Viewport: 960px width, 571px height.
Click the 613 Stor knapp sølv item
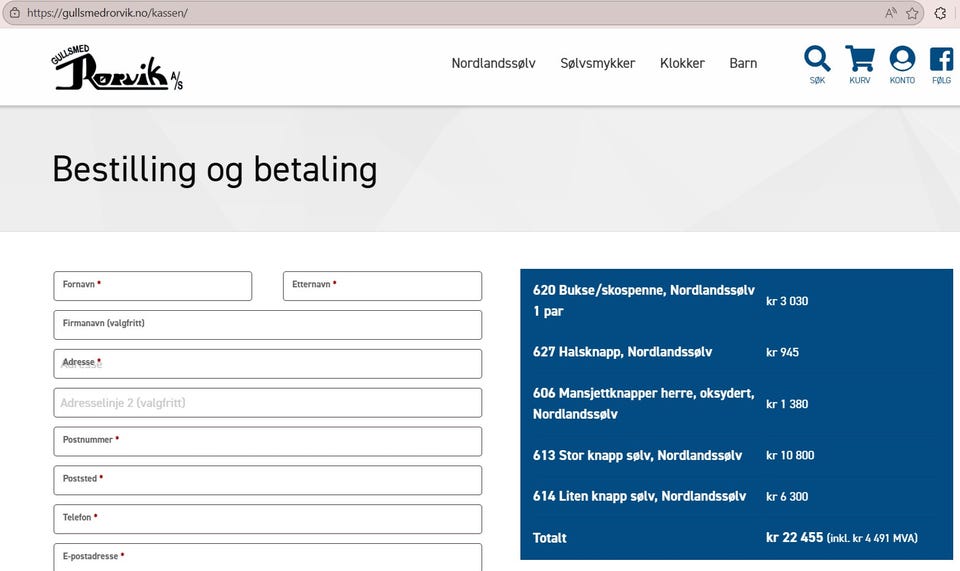coord(637,455)
